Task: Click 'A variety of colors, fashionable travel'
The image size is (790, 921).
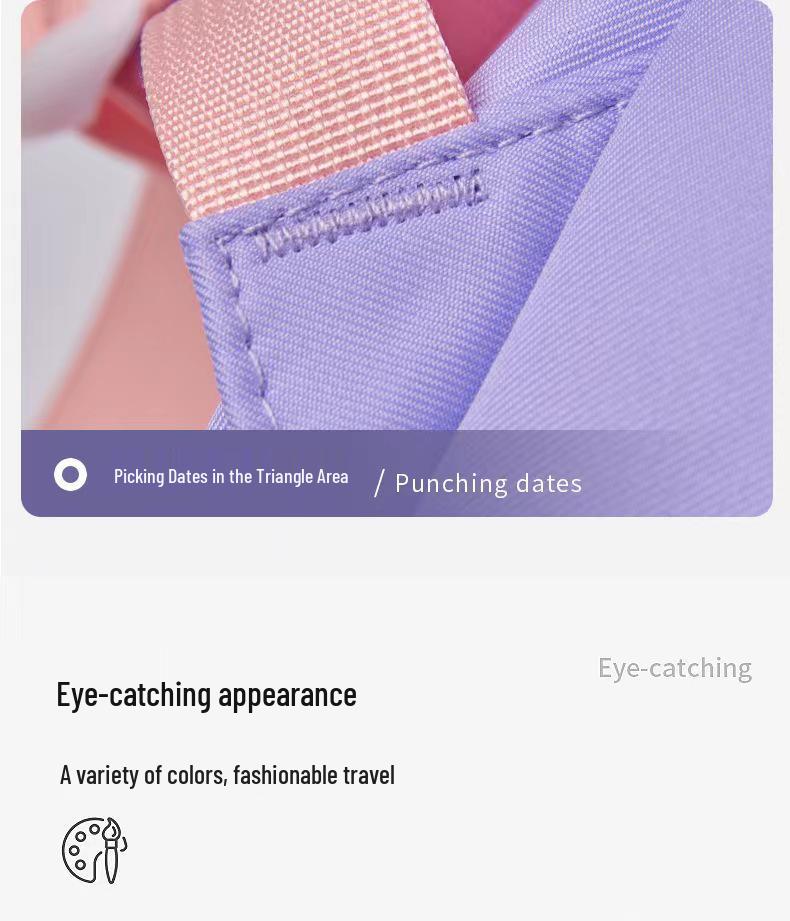Action: pos(227,775)
